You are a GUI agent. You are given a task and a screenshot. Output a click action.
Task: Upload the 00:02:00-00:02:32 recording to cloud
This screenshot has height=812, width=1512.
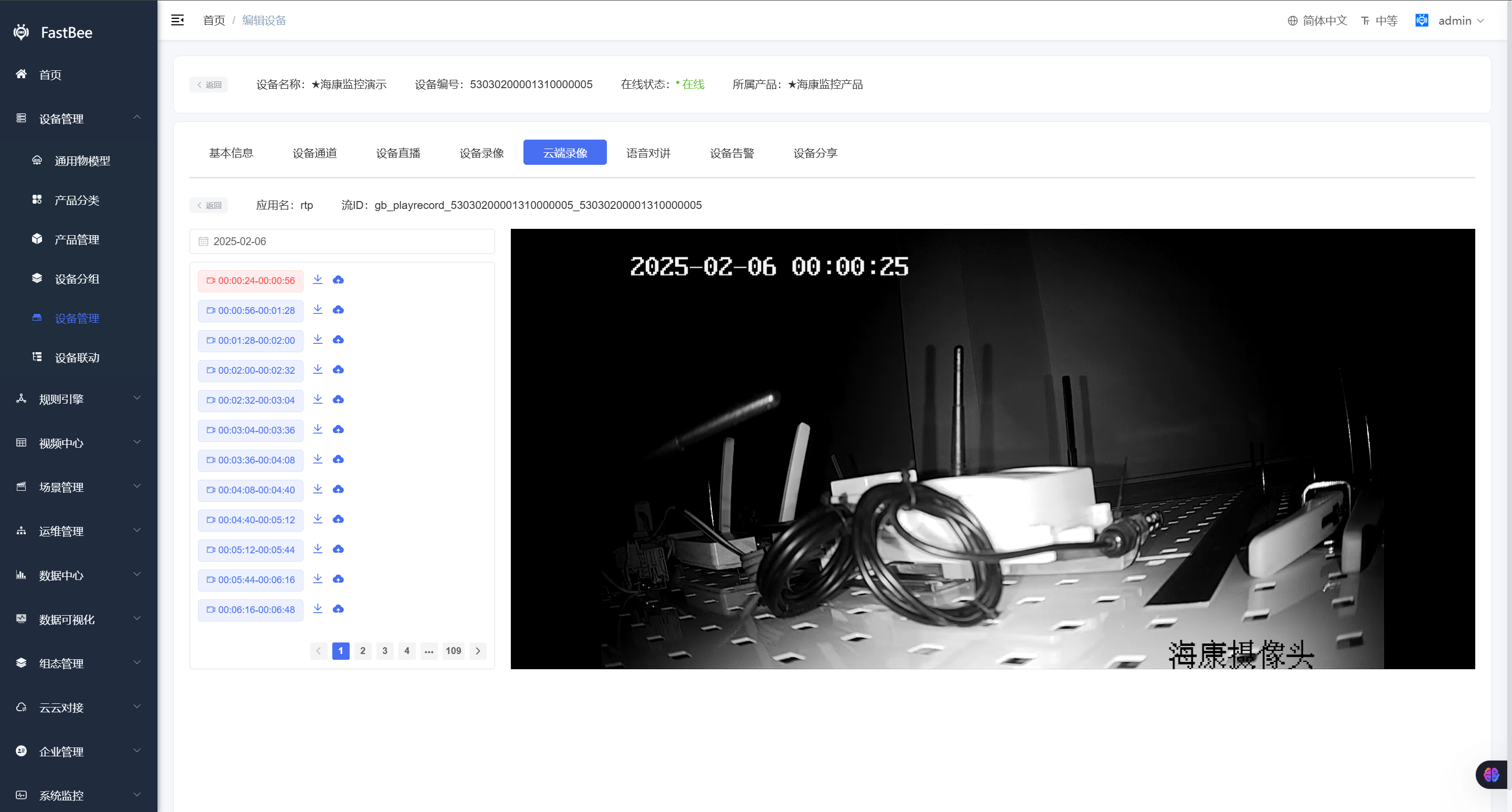[338, 370]
